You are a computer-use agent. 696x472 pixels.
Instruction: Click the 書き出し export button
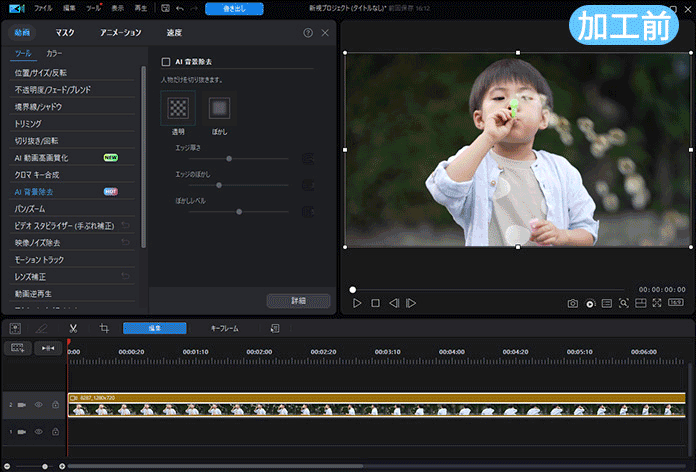tap(234, 9)
